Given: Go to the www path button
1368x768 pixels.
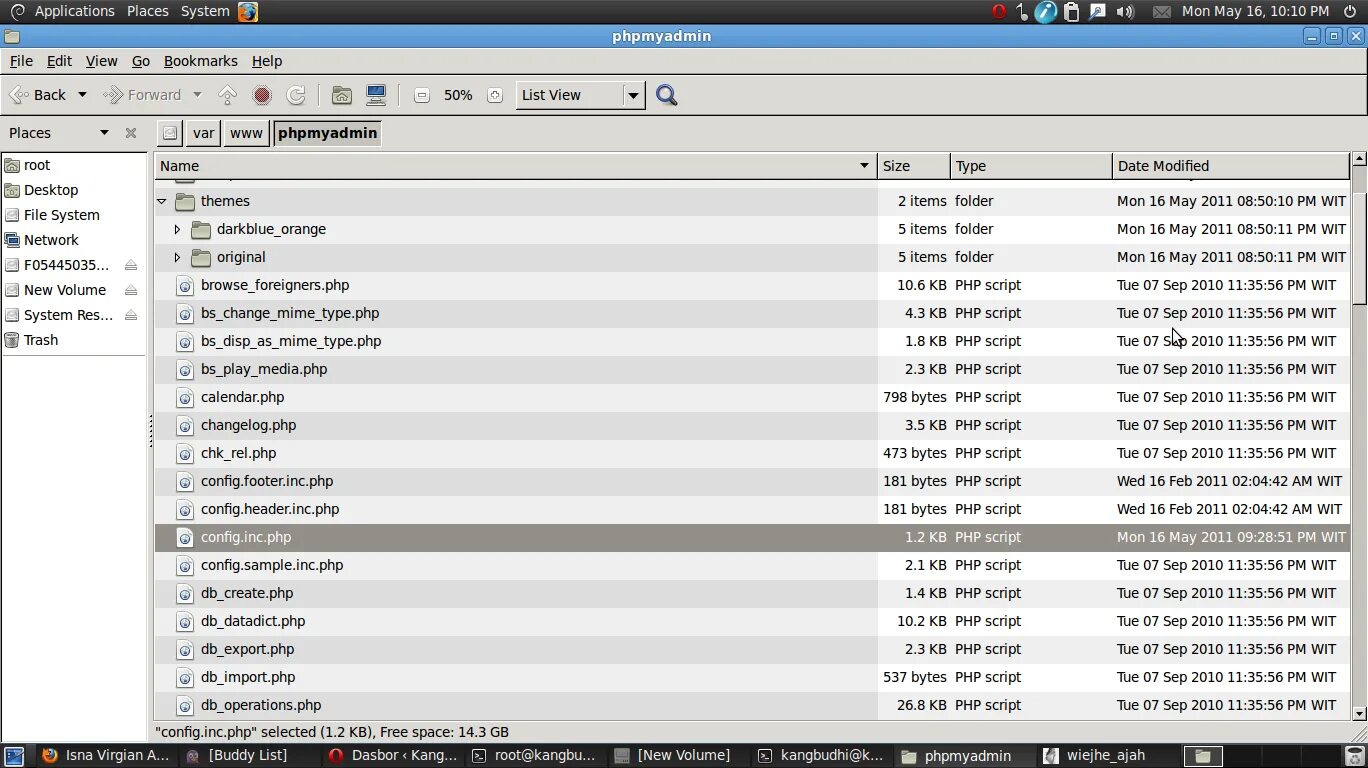Looking at the screenshot, I should tap(246, 133).
